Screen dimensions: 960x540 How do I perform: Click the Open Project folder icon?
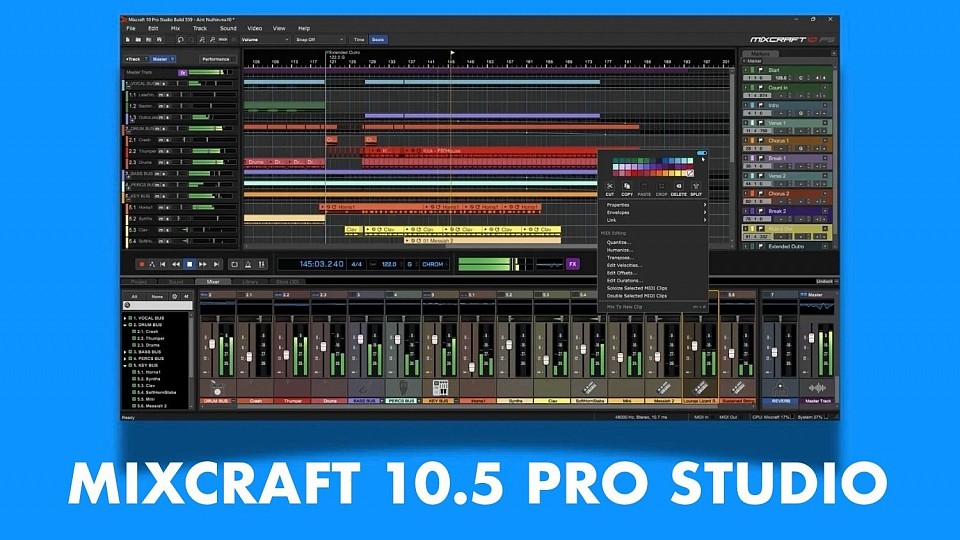click(x=138, y=40)
